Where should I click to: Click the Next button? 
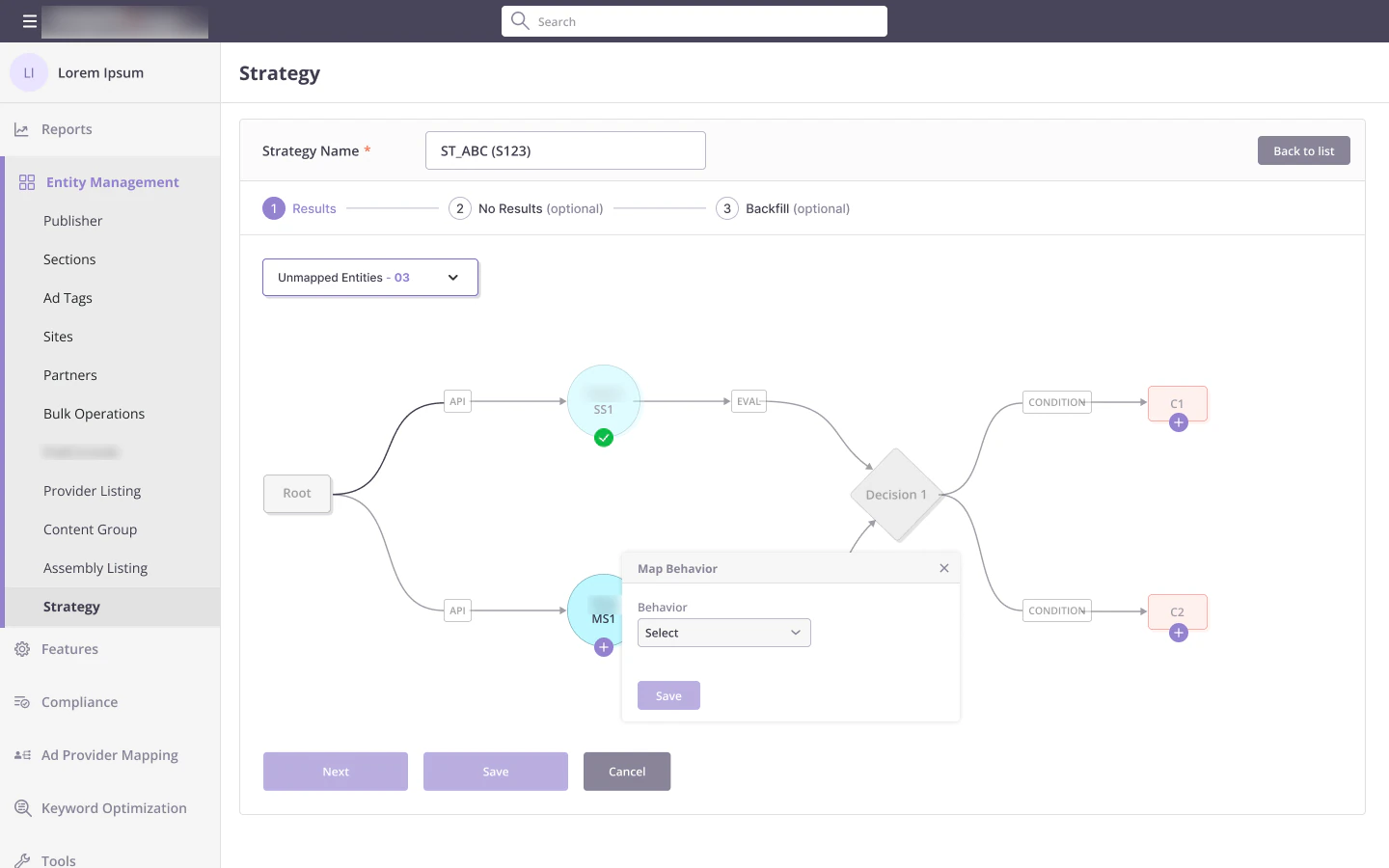pos(336,772)
